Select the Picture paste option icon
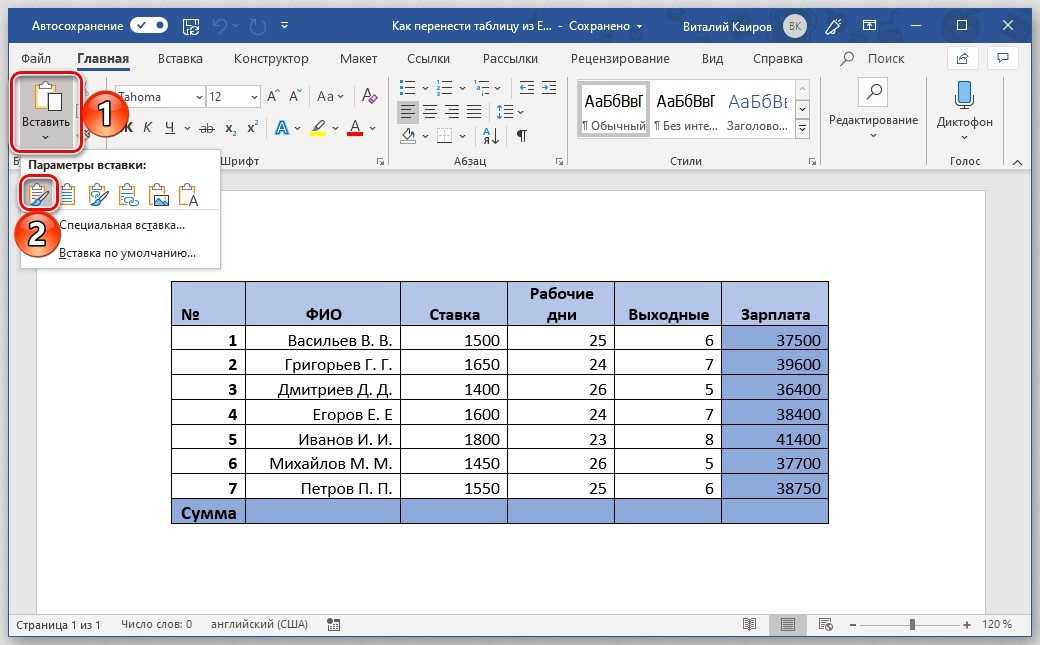1040x645 pixels. (158, 195)
